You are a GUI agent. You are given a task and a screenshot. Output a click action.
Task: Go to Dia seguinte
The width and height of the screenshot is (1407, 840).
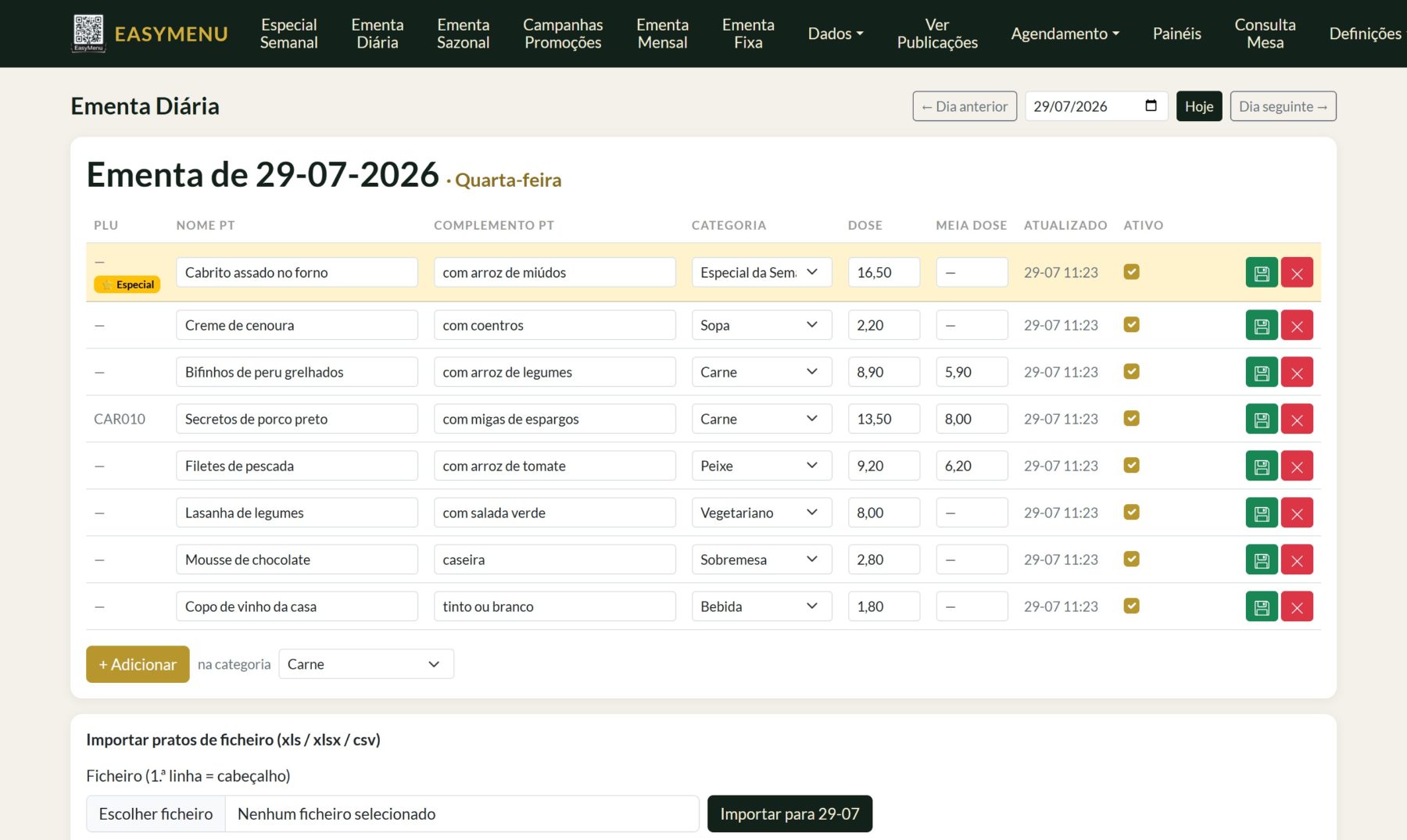pos(1283,106)
